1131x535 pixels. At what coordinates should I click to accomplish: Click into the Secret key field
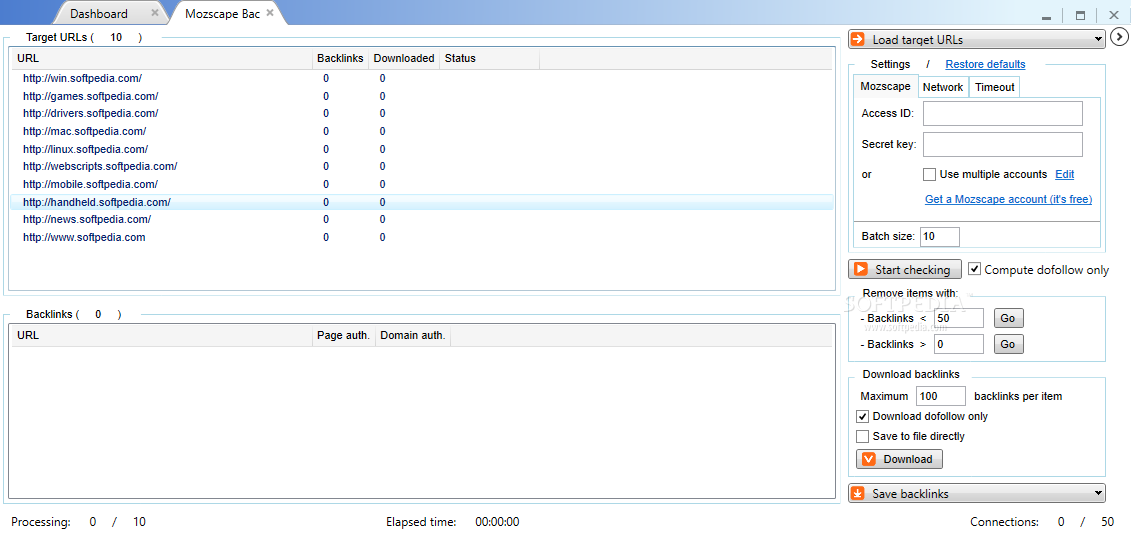coord(1003,144)
